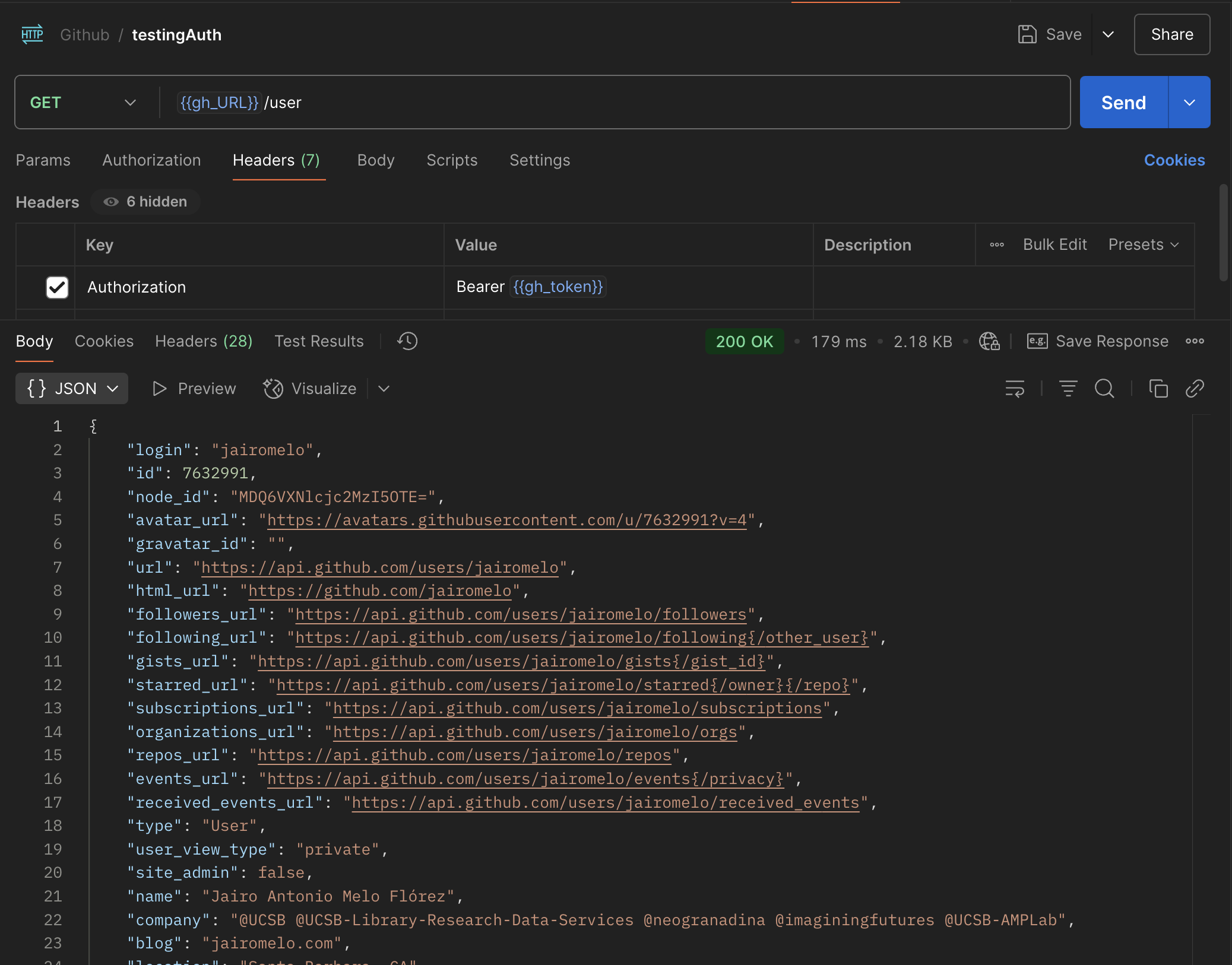Click the network globe lock icon

tap(989, 341)
